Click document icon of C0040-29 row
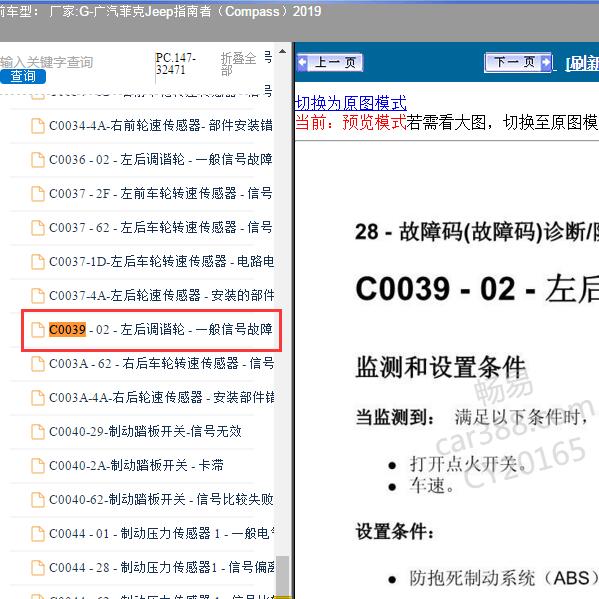599x599 pixels. click(x=37, y=432)
